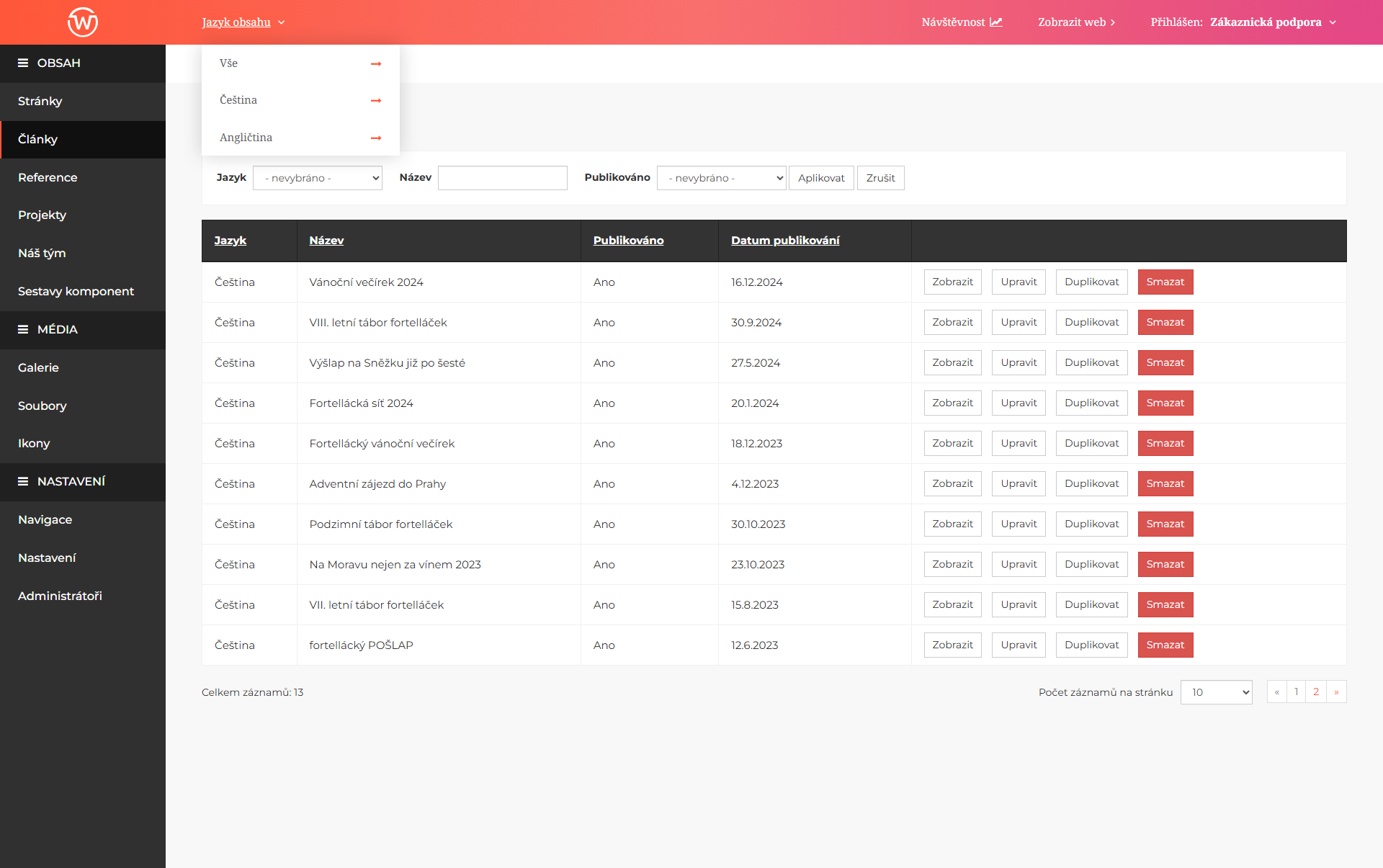Open the Jazyk filter dropdown

tap(318, 178)
